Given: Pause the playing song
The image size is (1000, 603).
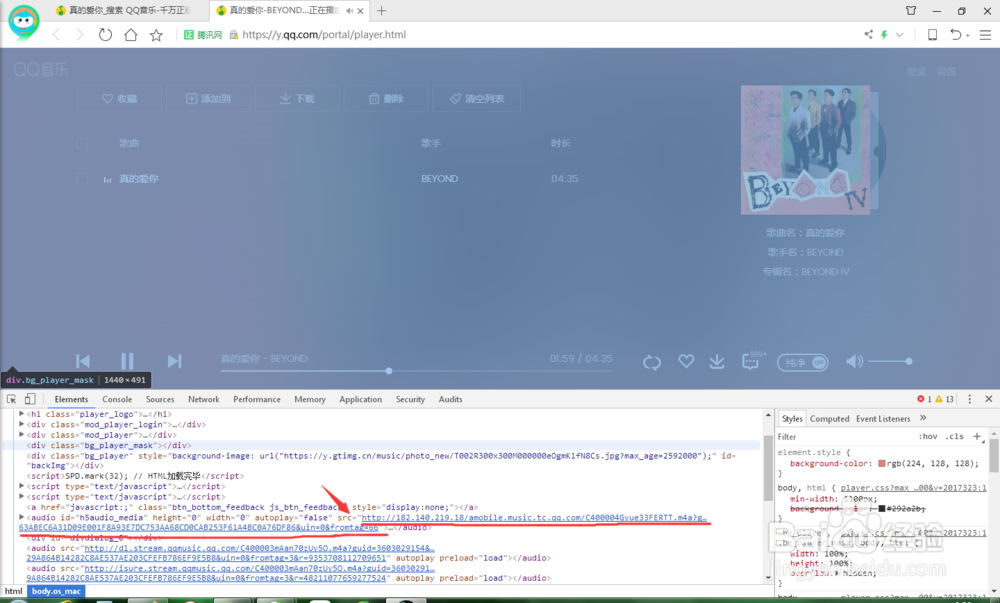Looking at the screenshot, I should pyautogui.click(x=128, y=361).
